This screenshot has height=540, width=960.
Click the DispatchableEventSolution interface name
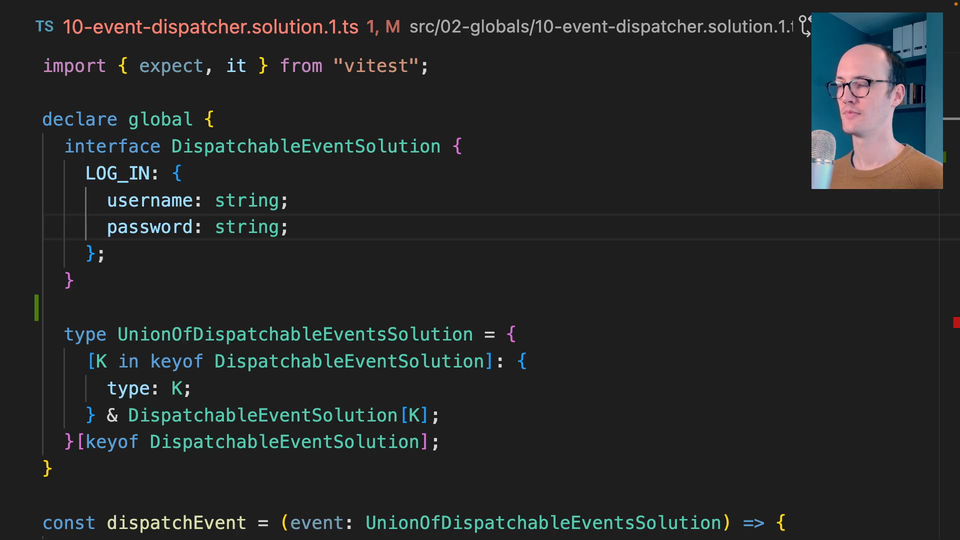pyautogui.click(x=305, y=146)
